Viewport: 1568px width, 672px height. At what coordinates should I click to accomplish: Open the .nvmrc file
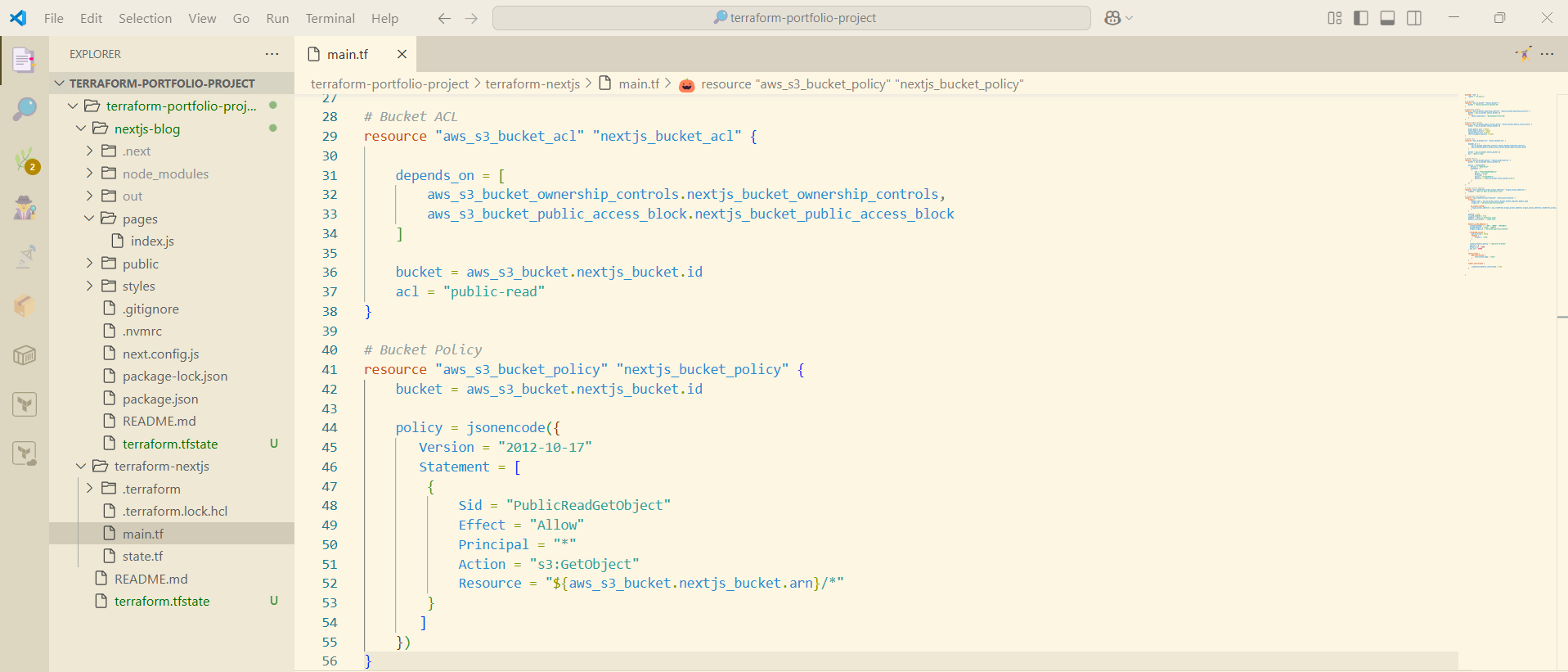tap(142, 331)
